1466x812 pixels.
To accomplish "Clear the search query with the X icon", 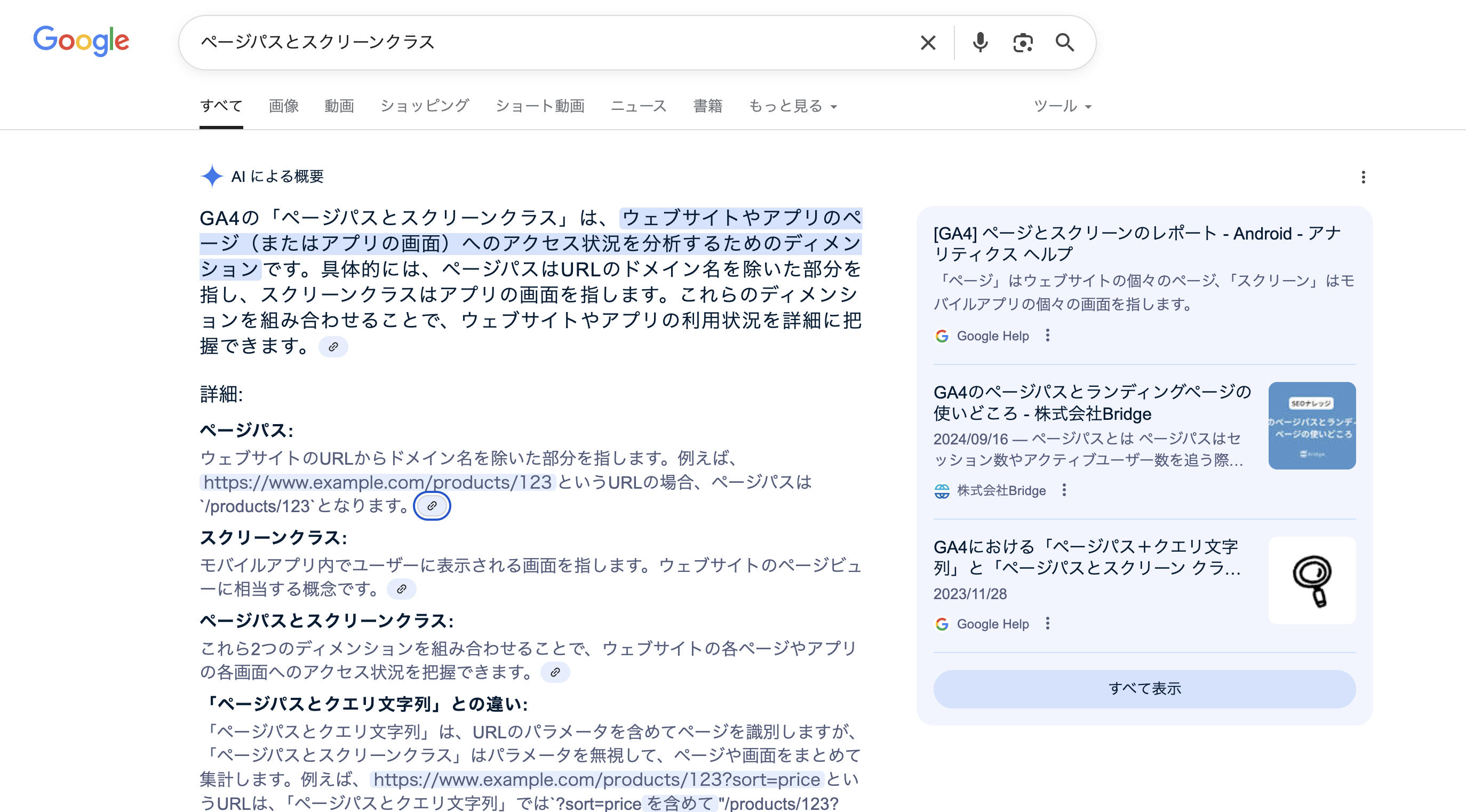I will coord(927,42).
